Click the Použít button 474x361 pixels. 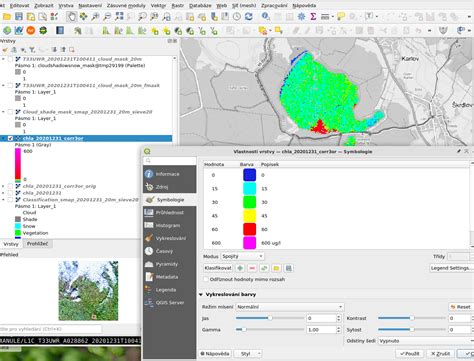410,354
